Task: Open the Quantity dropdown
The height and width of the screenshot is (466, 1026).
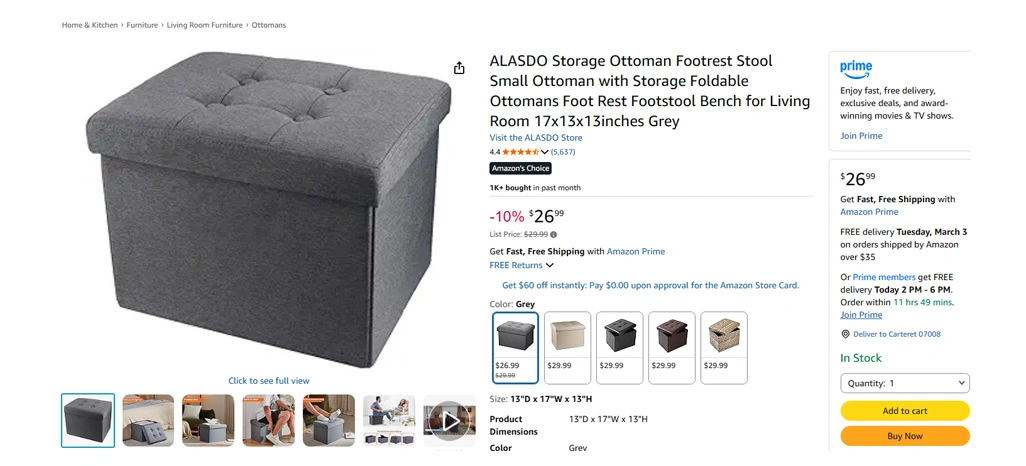Action: 905,383
